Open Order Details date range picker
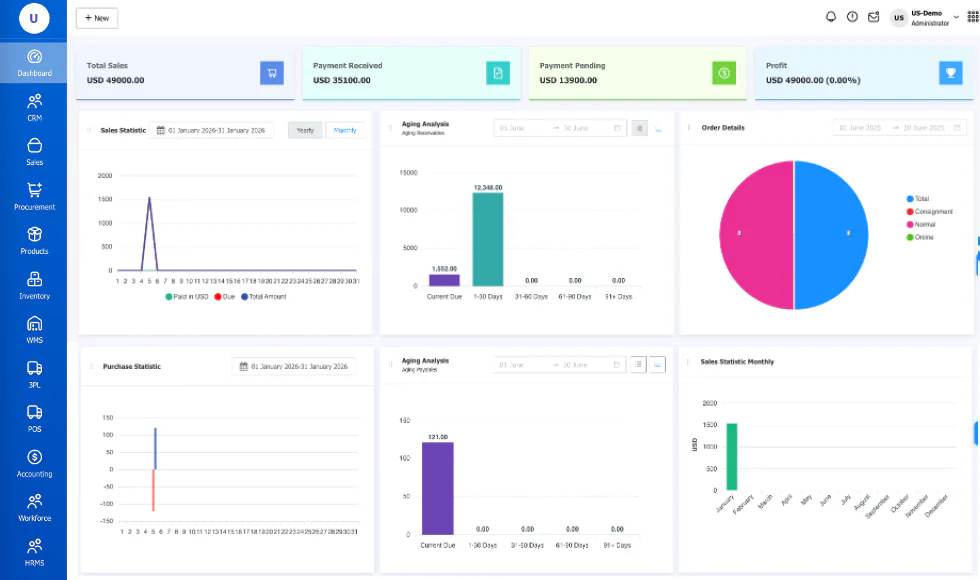The width and height of the screenshot is (980, 580). 899,128
